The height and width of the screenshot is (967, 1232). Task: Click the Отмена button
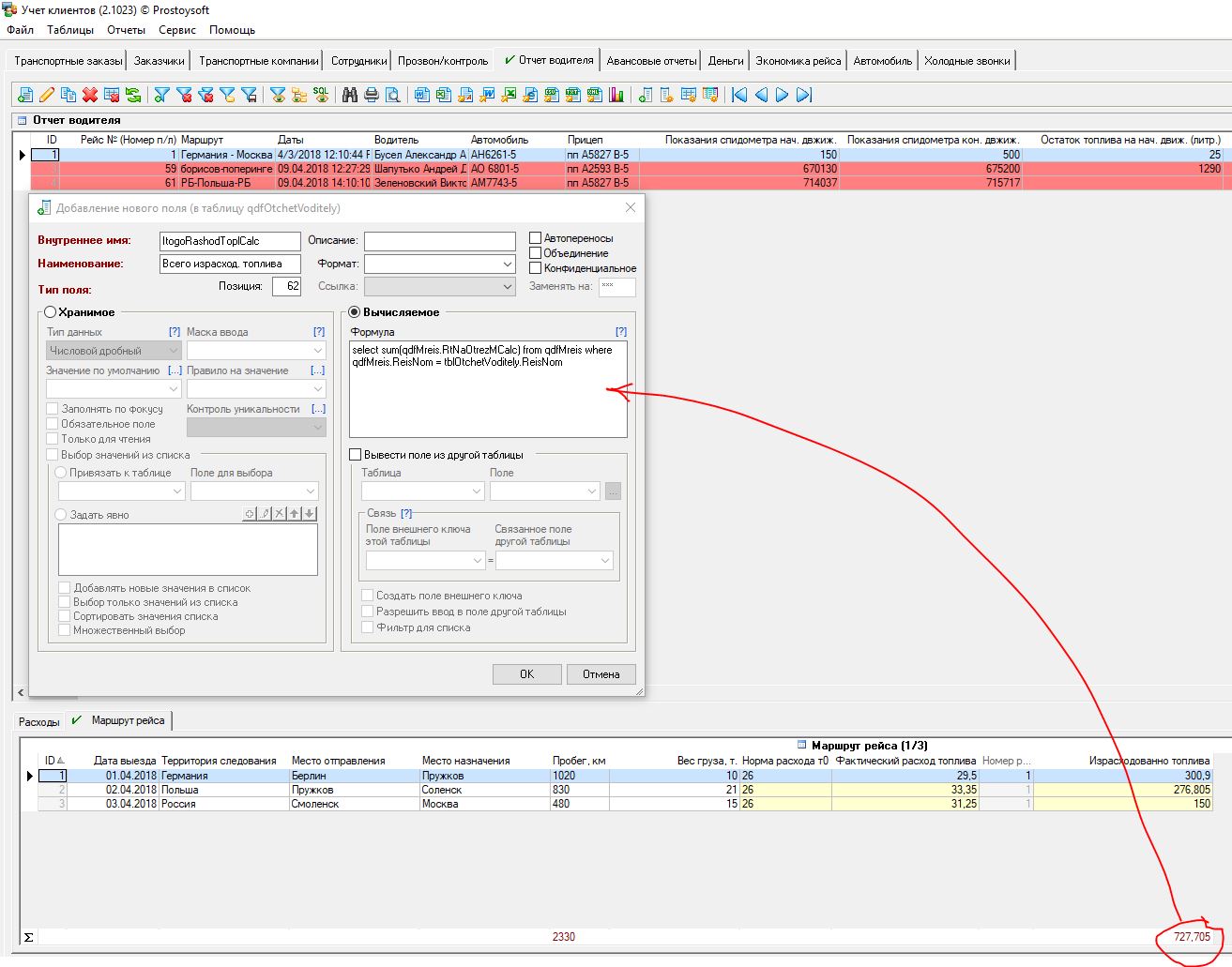601,674
